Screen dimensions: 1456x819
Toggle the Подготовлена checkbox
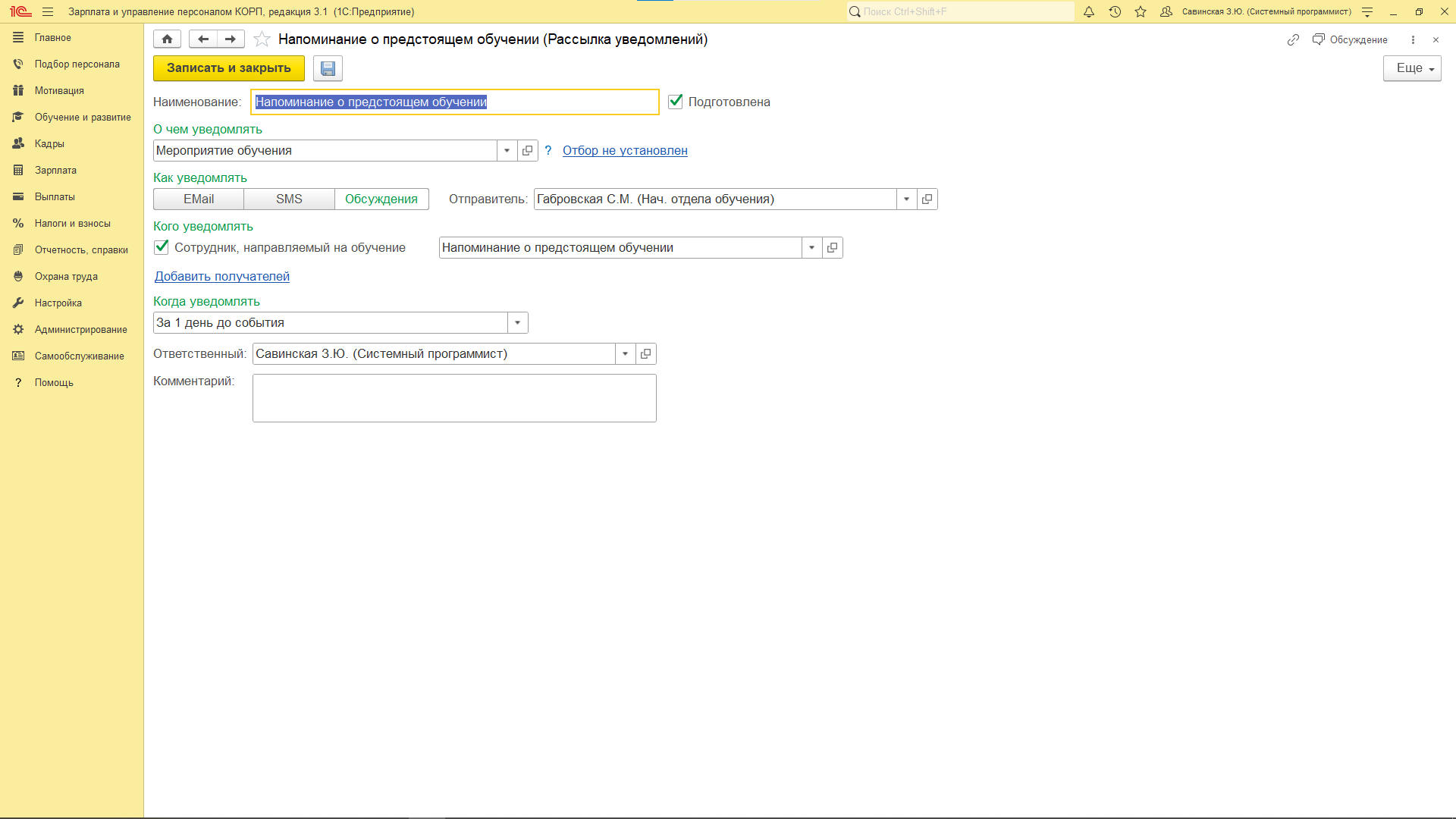click(x=675, y=102)
